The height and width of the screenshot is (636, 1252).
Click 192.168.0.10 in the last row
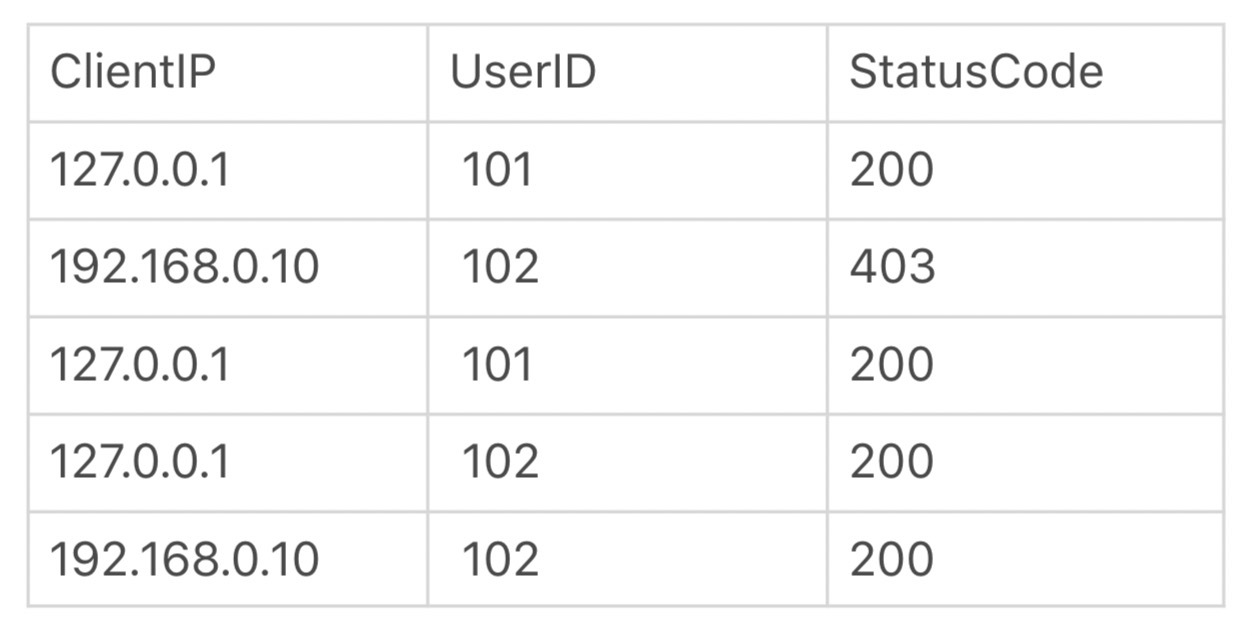[184, 559]
